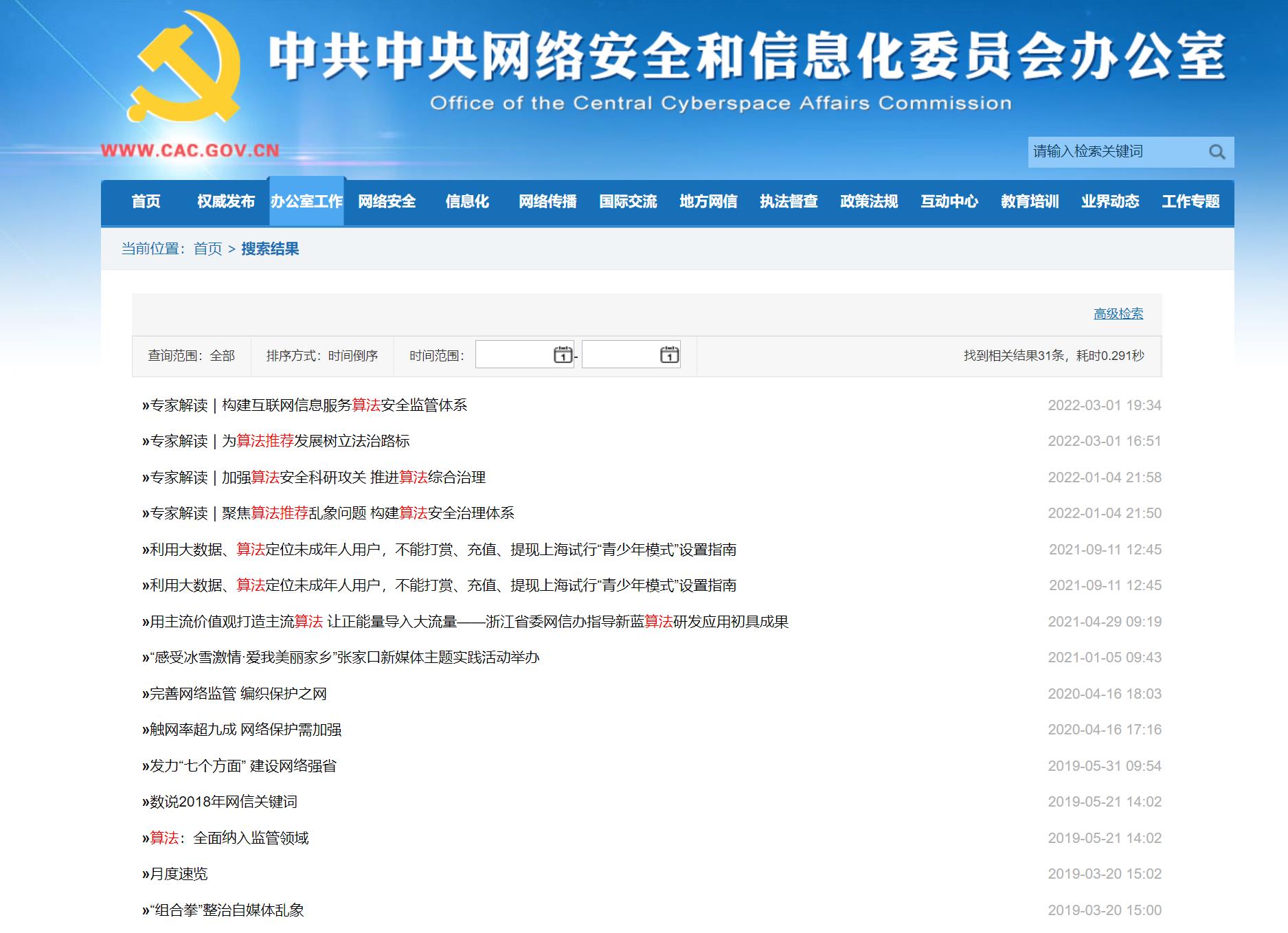Open 查询范围: 全部 selector
The height and width of the screenshot is (933, 1288).
tap(192, 356)
